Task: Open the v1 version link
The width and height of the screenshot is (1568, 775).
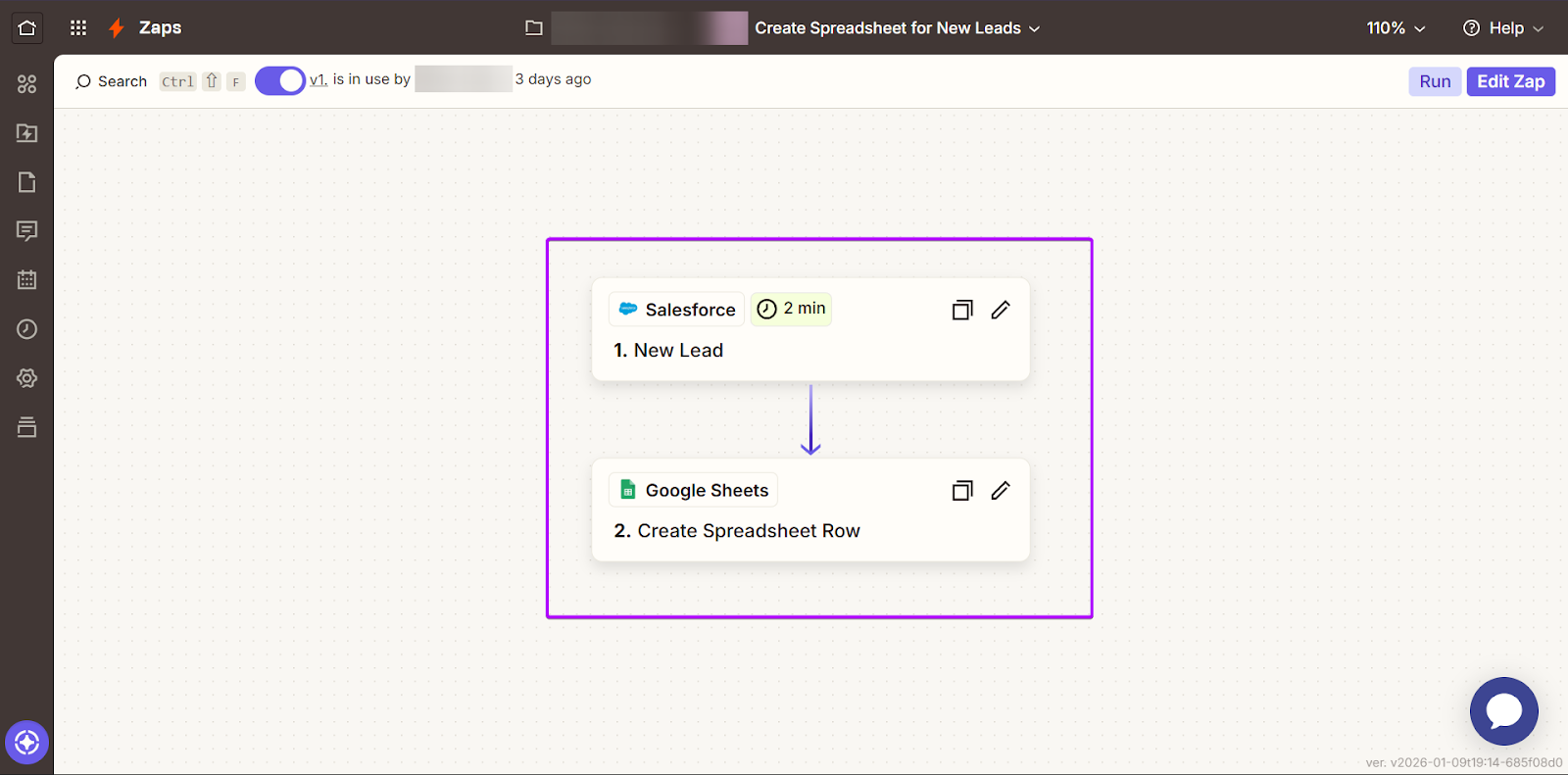Action: [318, 79]
